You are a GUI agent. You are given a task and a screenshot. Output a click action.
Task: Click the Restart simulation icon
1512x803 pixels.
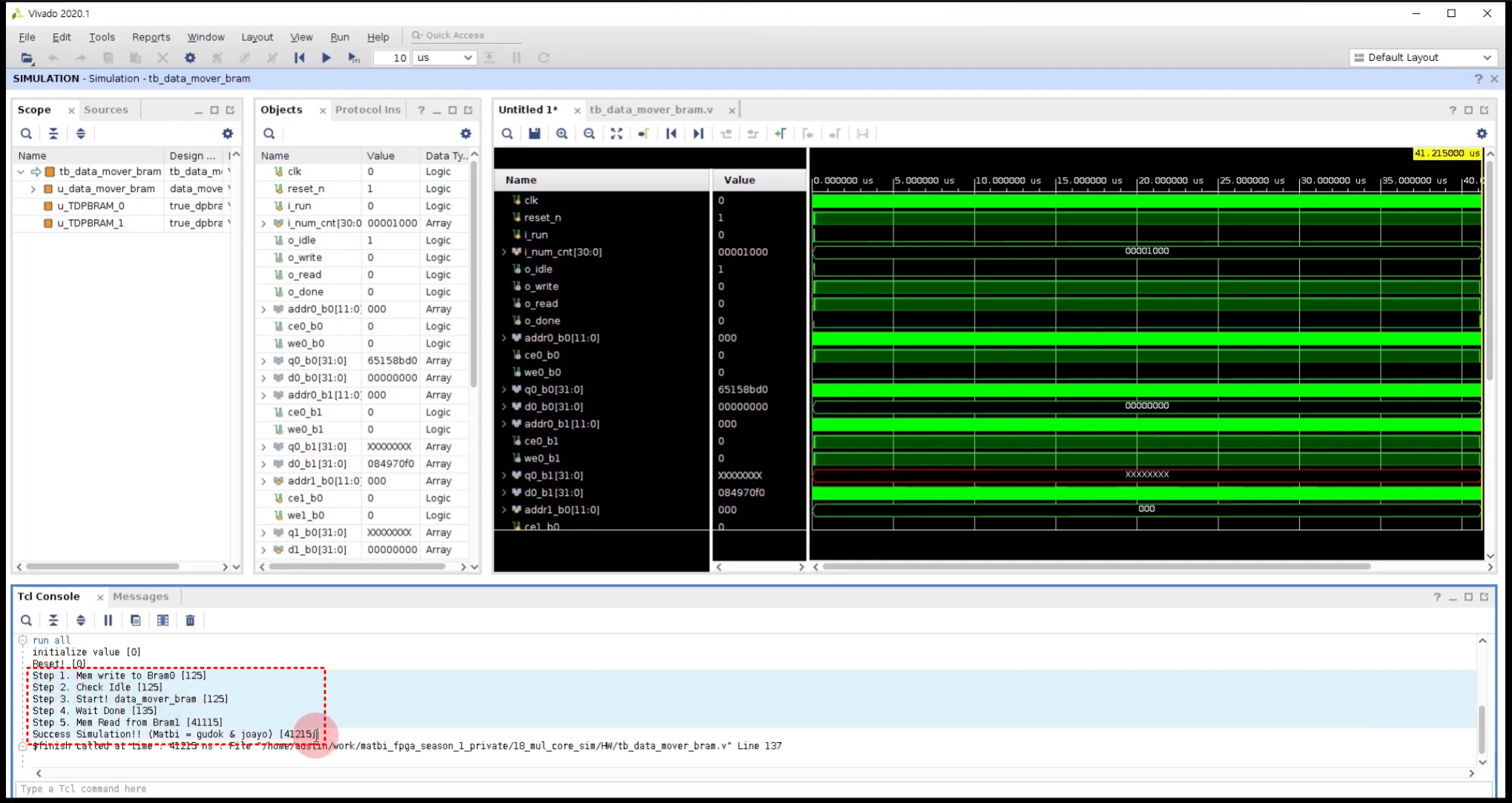click(299, 58)
